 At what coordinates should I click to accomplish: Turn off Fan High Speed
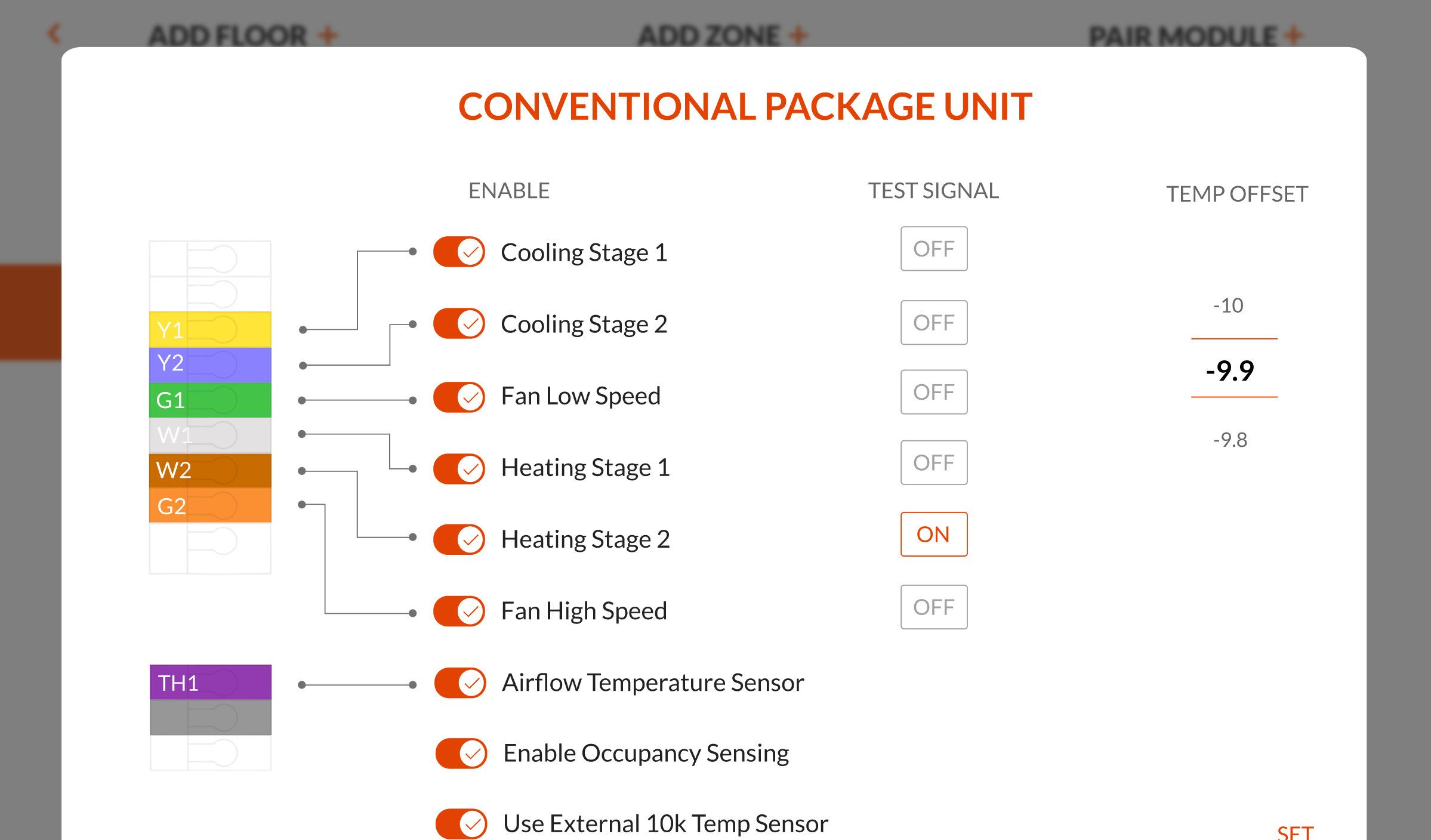[x=458, y=611]
